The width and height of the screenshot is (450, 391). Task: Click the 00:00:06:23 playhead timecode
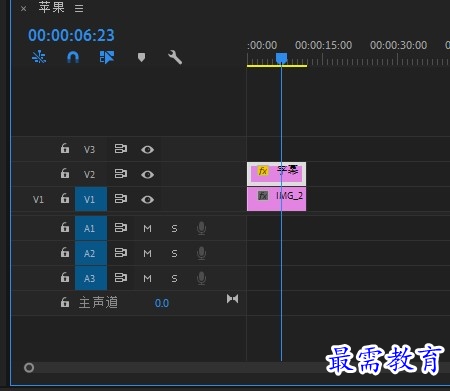[71, 35]
